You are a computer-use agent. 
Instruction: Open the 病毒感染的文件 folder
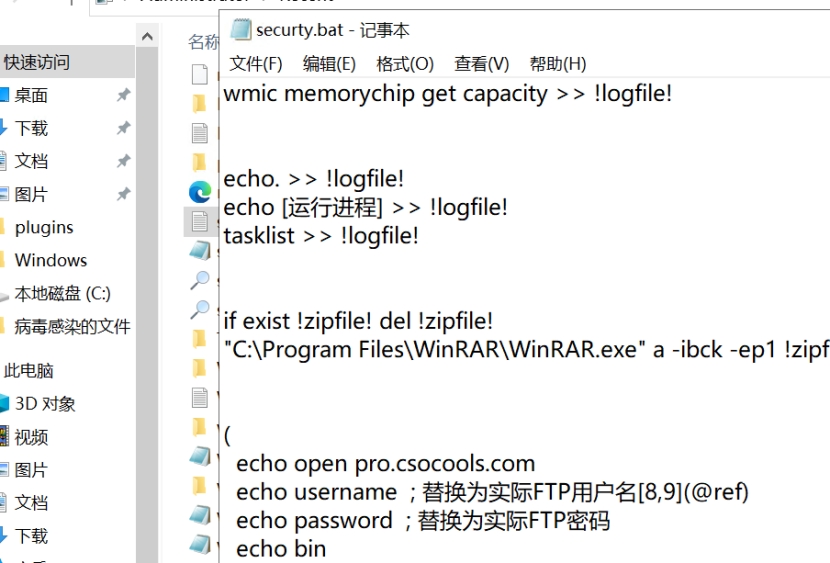[72, 326]
